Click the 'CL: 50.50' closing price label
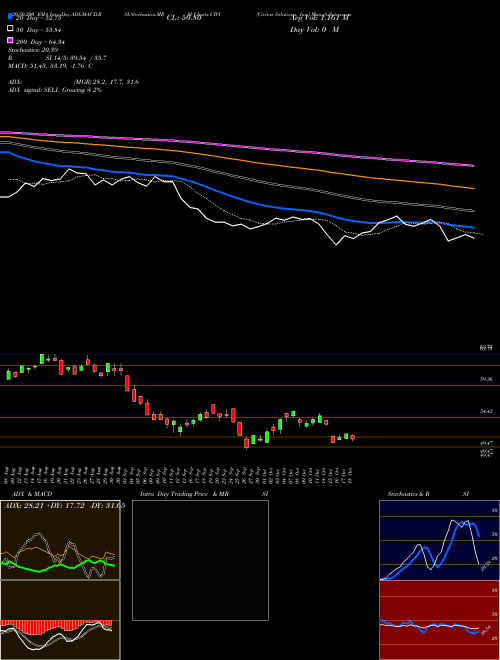Screen dimensions: 500x660 (x=184, y=18)
